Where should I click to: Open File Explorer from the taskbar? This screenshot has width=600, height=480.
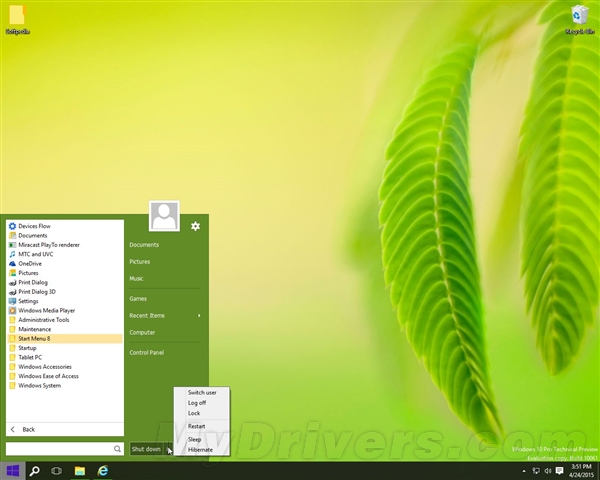point(80,471)
